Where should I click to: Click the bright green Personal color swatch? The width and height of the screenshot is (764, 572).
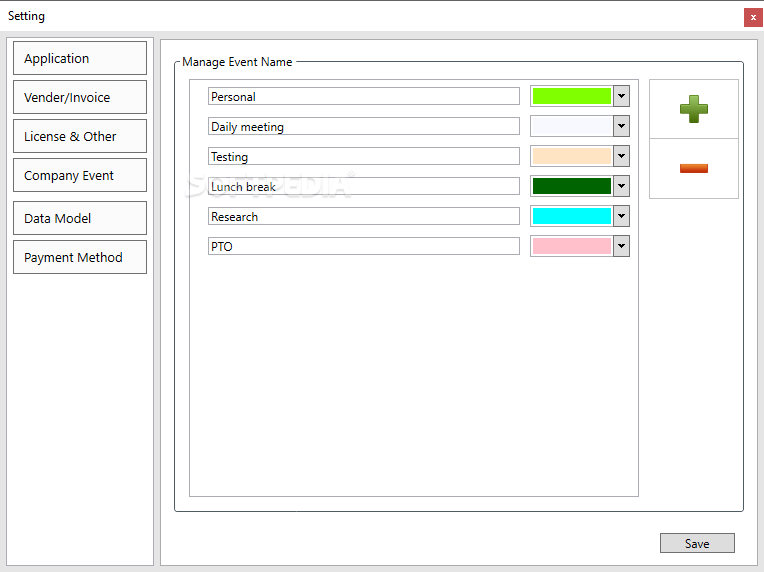click(572, 96)
